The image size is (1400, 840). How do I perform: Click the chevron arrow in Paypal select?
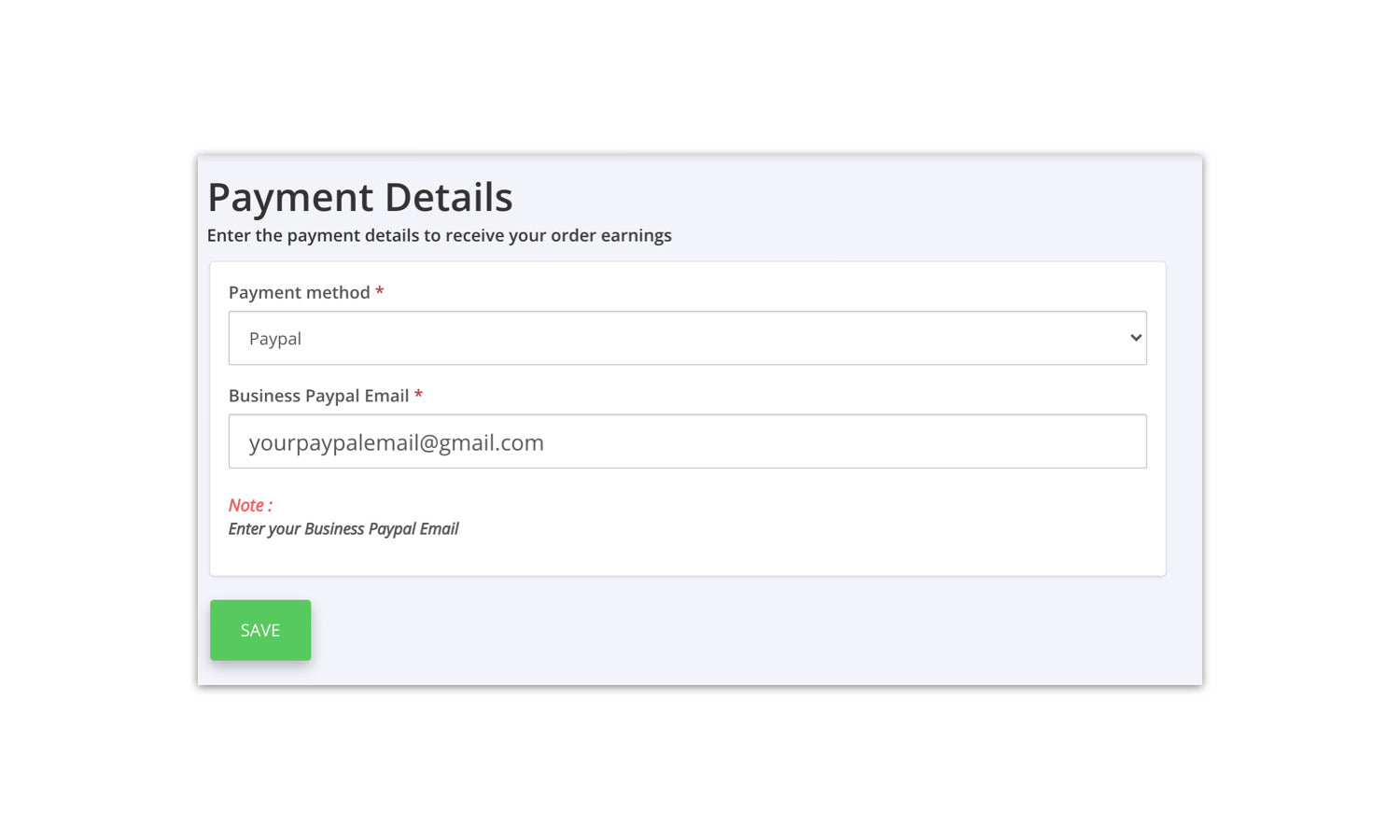point(1135,338)
